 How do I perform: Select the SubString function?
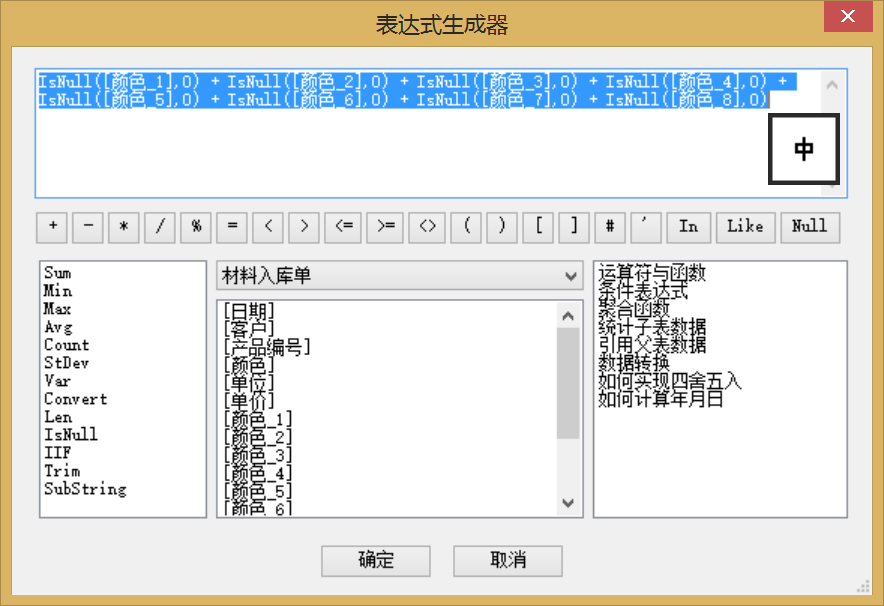click(x=85, y=489)
